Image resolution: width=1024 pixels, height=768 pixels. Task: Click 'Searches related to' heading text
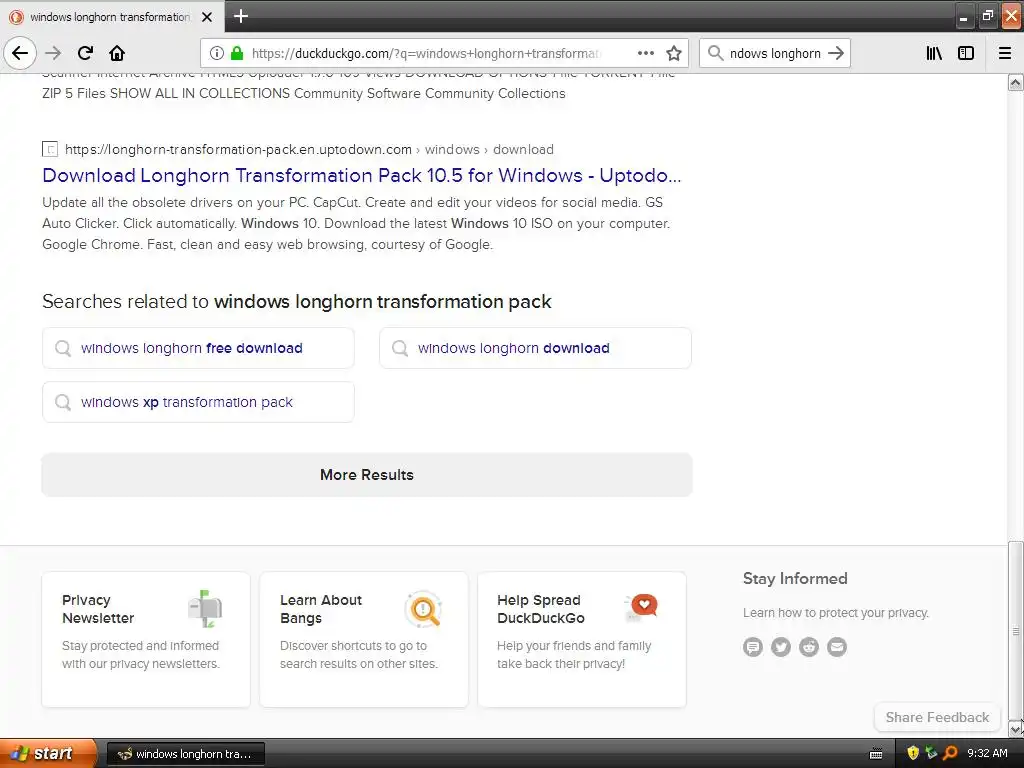point(125,302)
